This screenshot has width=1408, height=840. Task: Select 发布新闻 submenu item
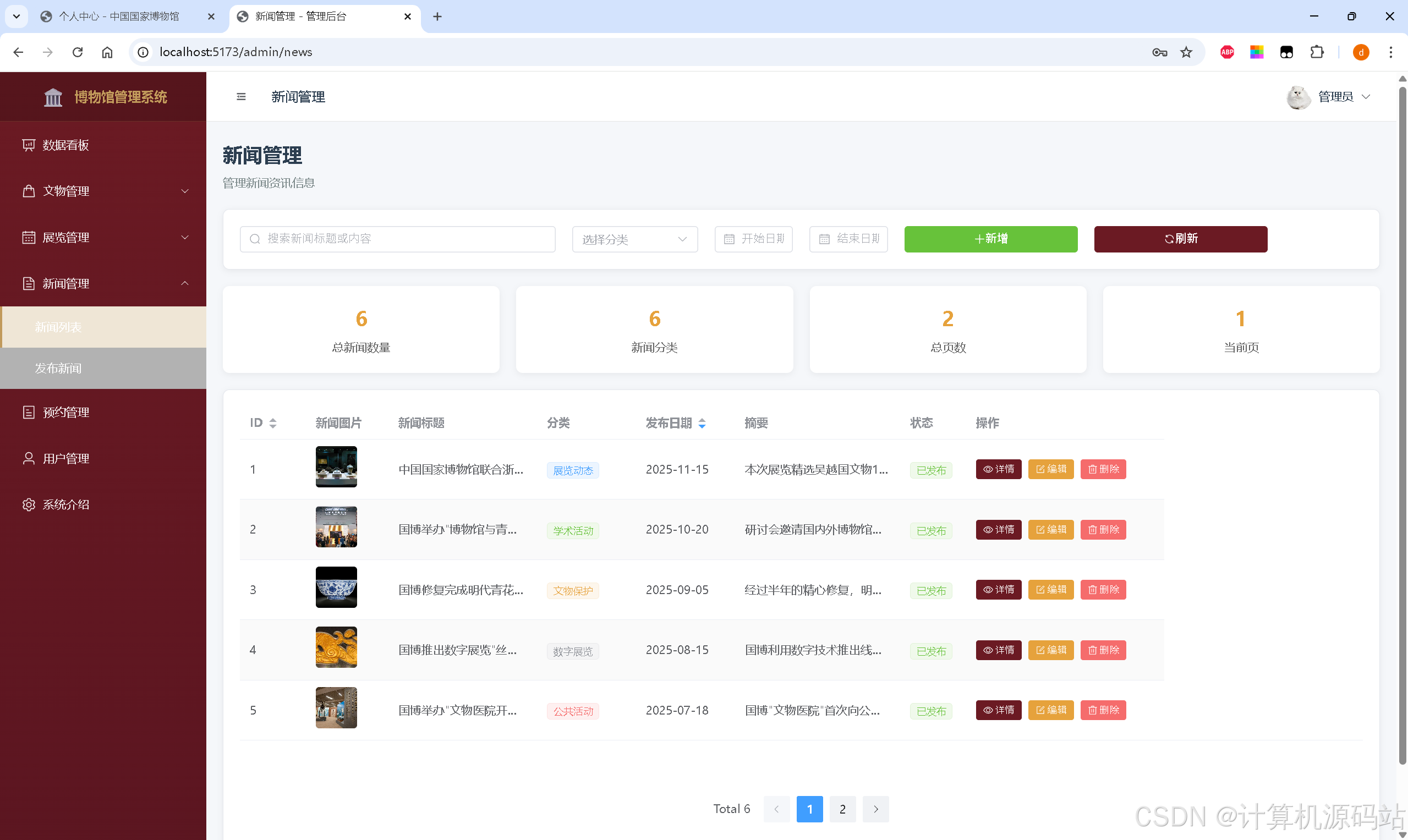(58, 369)
